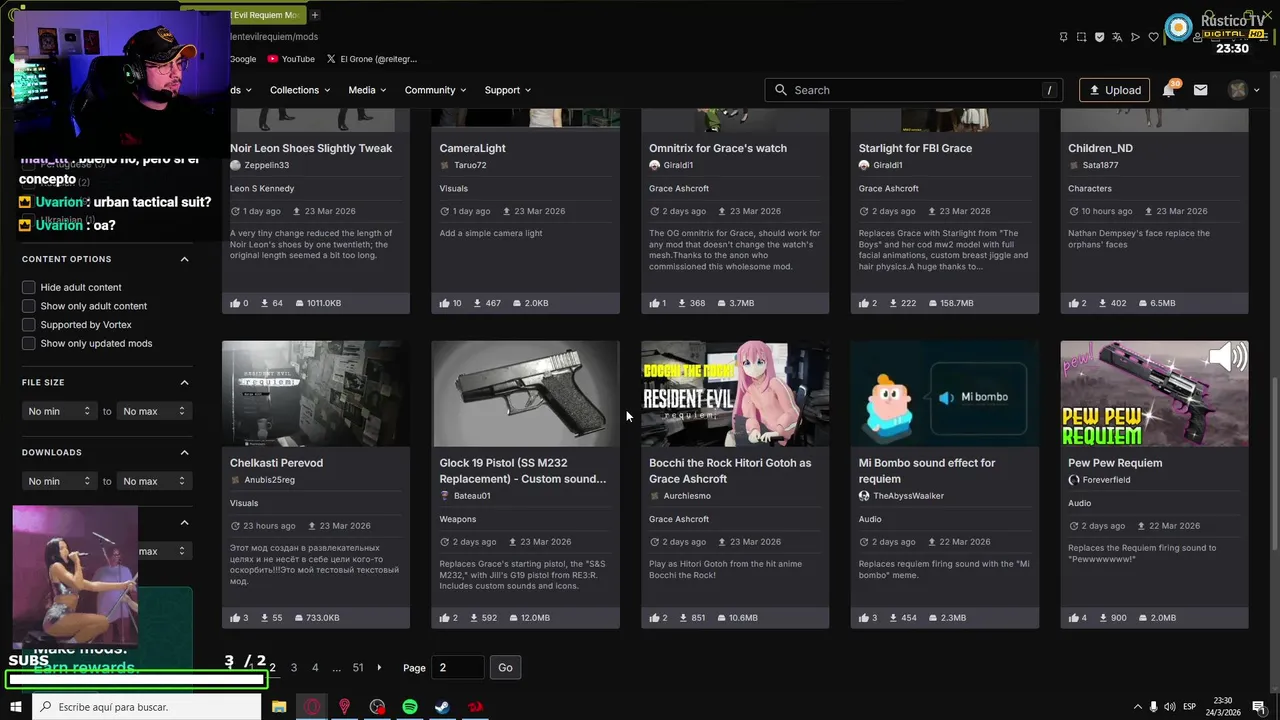1280x720 pixels.
Task: Open the Support menu
Action: point(508,90)
